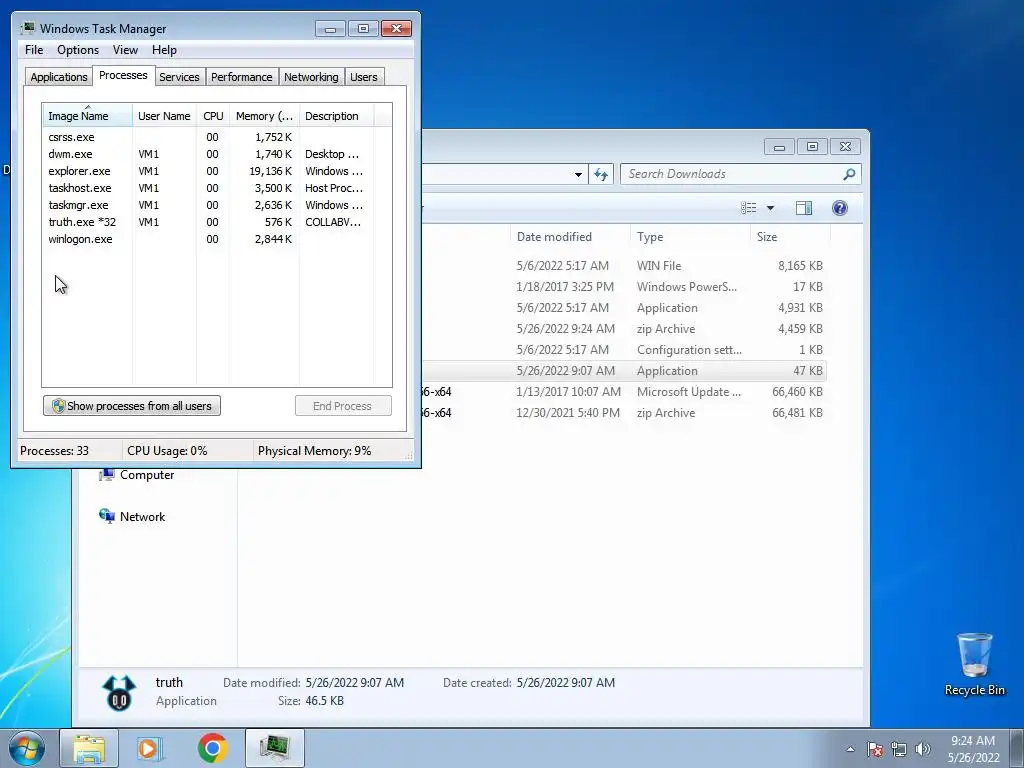The image size is (1024, 768).
Task: Sort by Type column in Explorer
Action: click(x=690, y=237)
